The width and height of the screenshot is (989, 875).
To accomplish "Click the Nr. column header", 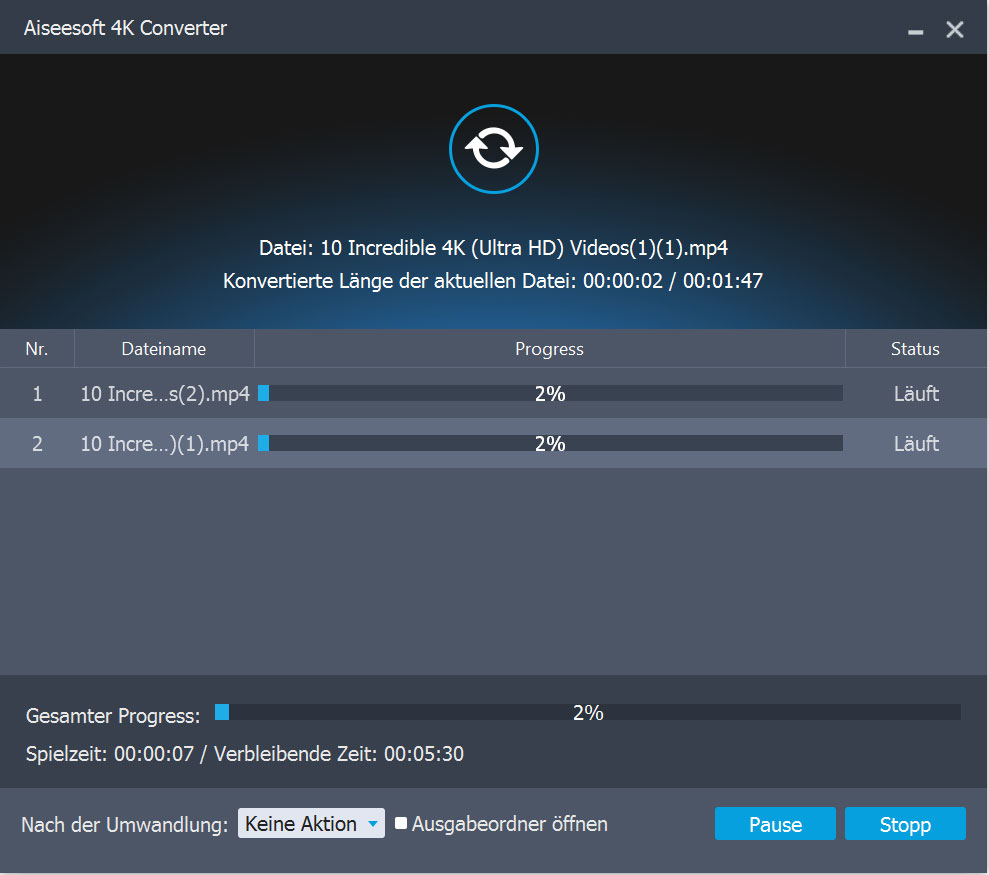I will [x=37, y=348].
